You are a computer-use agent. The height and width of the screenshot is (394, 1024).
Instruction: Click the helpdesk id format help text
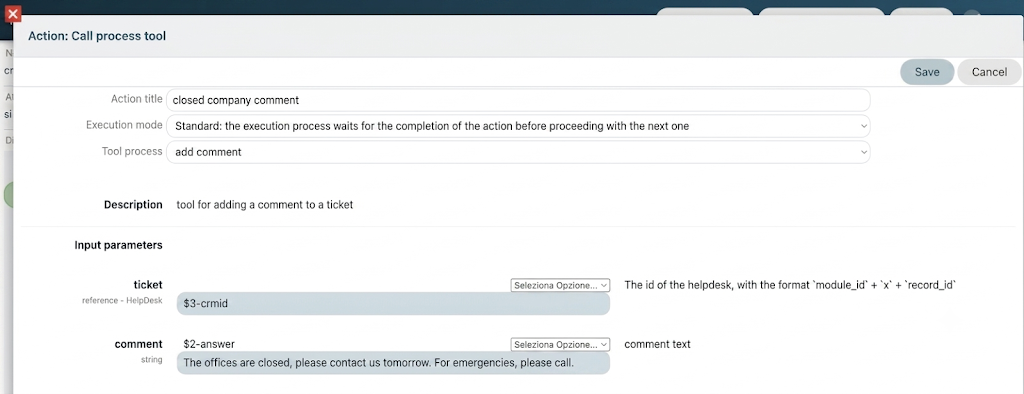pyautogui.click(x=790, y=285)
